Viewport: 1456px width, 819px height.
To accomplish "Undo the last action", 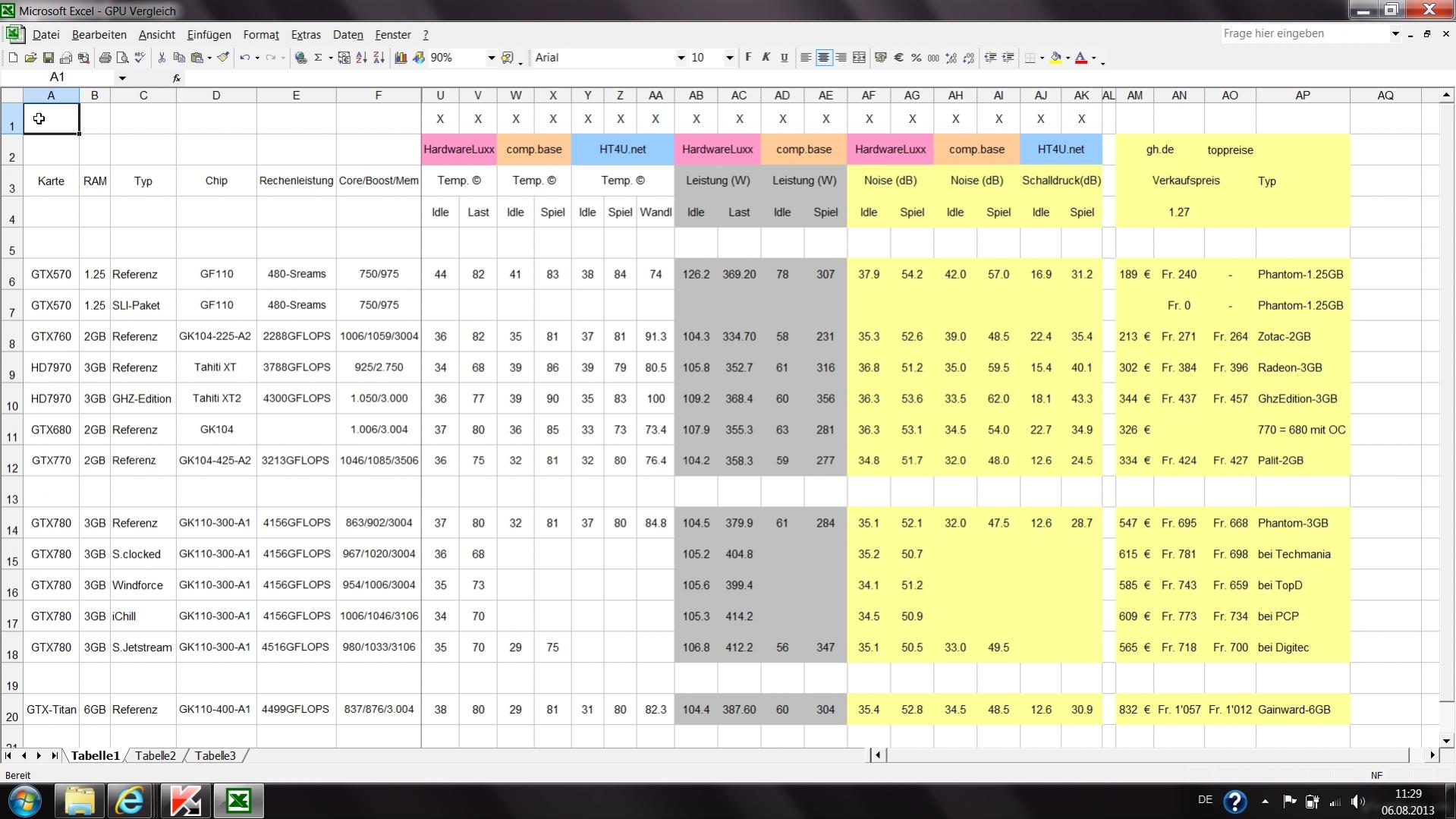I will pos(244,58).
